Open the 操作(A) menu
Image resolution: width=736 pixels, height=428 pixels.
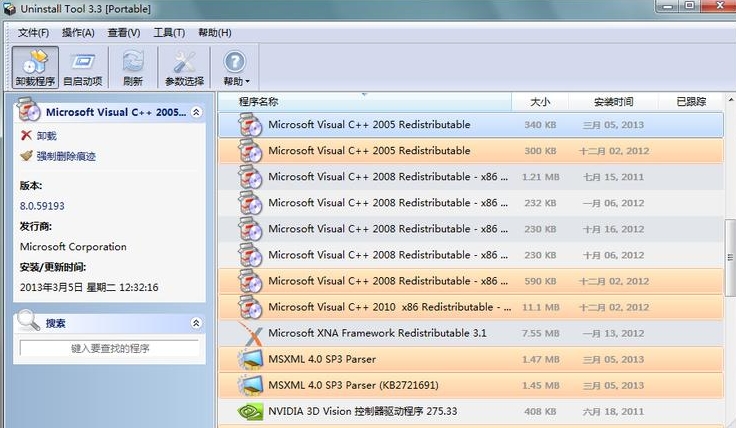(x=78, y=33)
